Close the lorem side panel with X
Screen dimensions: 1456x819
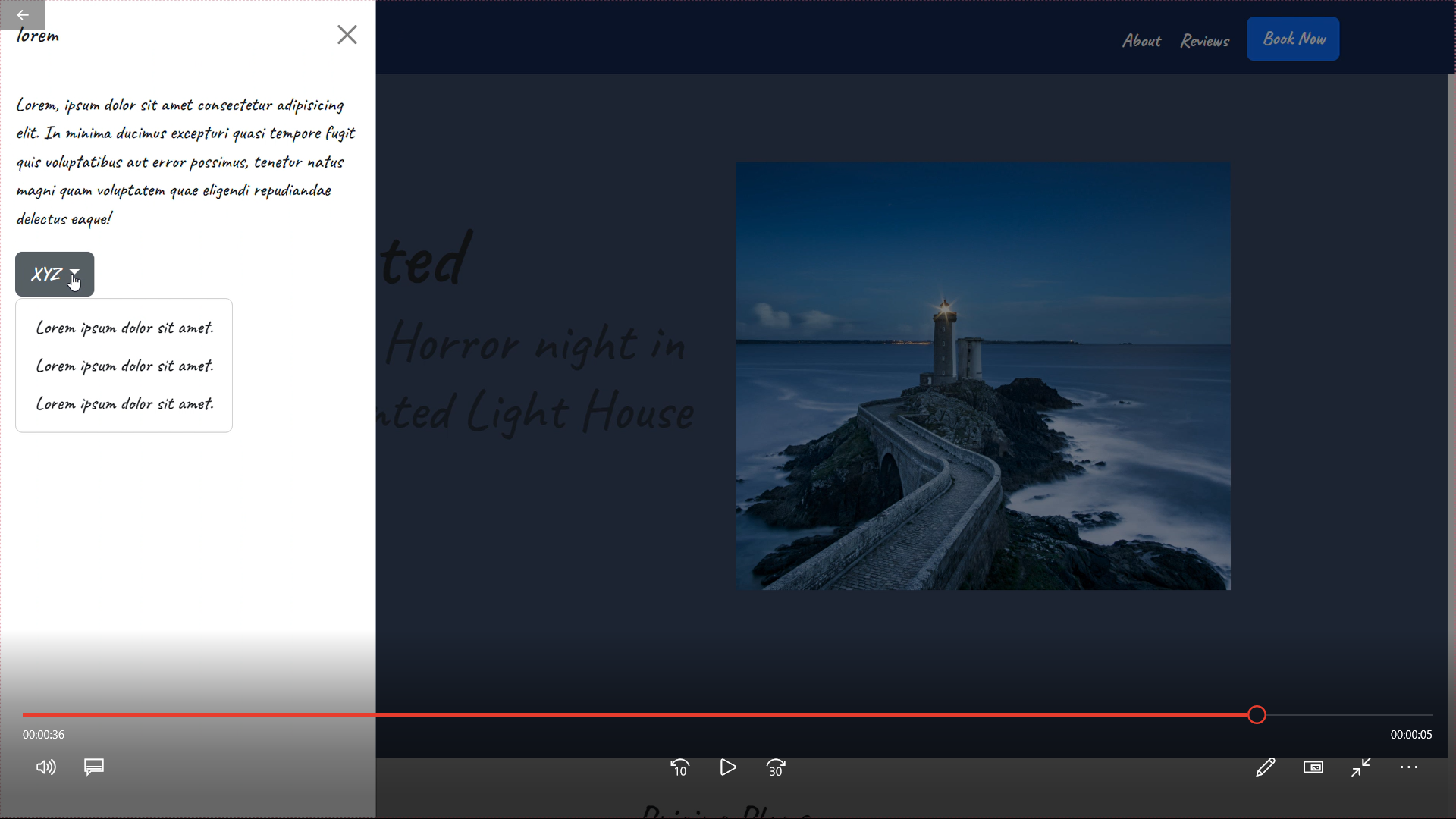point(347,35)
